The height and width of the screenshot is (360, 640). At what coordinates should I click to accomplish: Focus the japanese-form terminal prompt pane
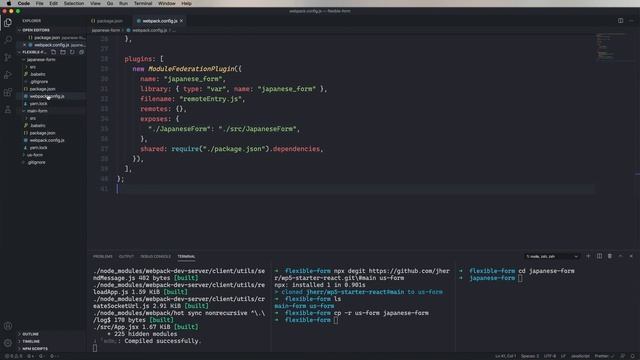coord(547,306)
